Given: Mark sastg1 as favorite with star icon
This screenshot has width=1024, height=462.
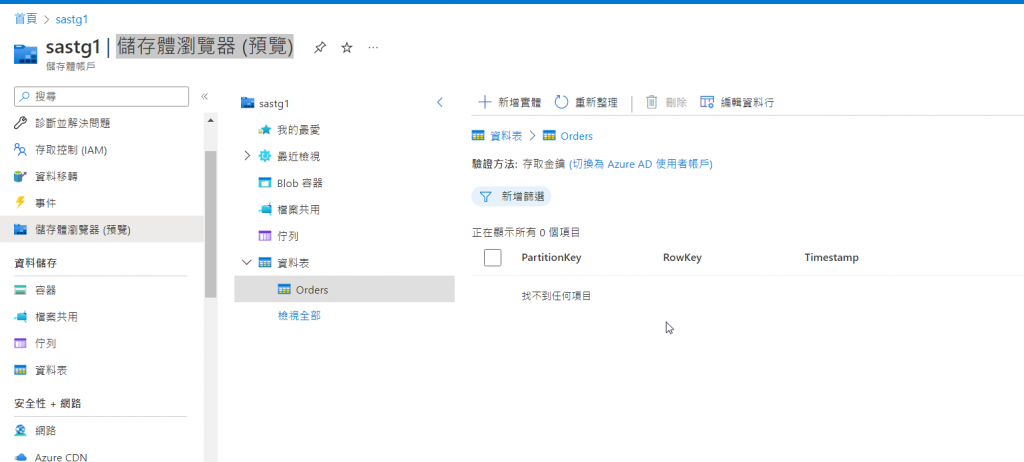Looking at the screenshot, I should coord(347,48).
